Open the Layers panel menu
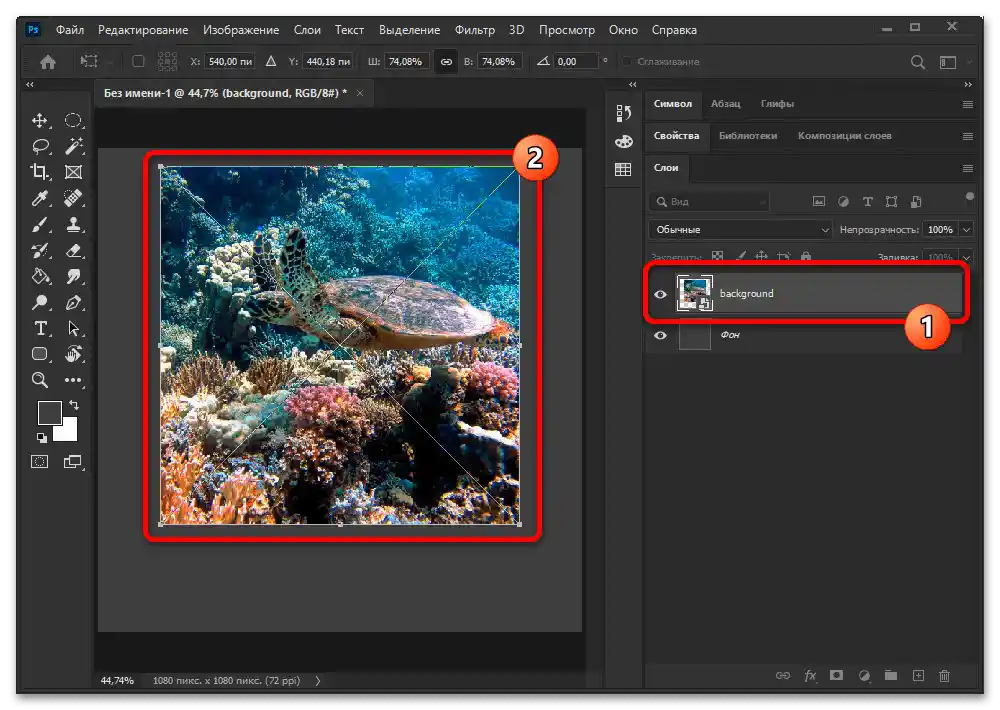Viewport: 1000px width, 710px height. coord(967,168)
